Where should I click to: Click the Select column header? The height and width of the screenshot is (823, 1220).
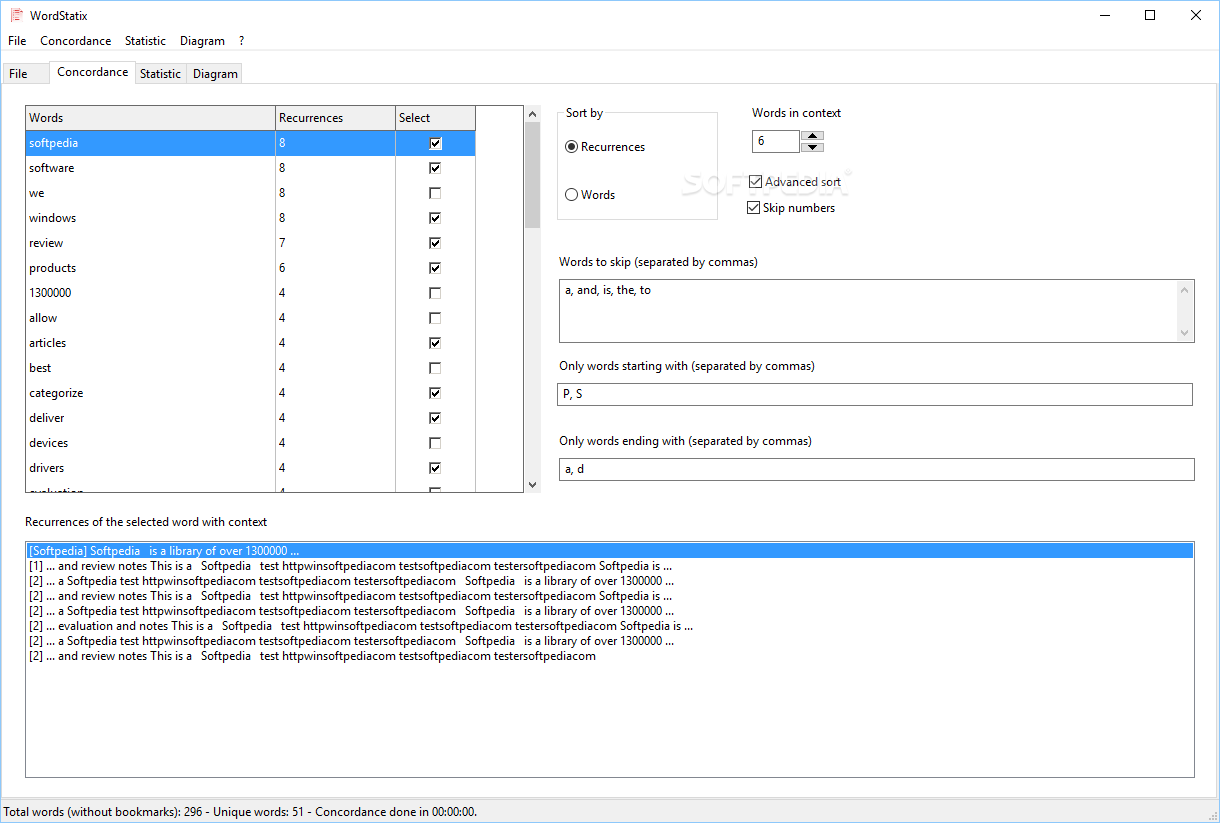pos(435,118)
